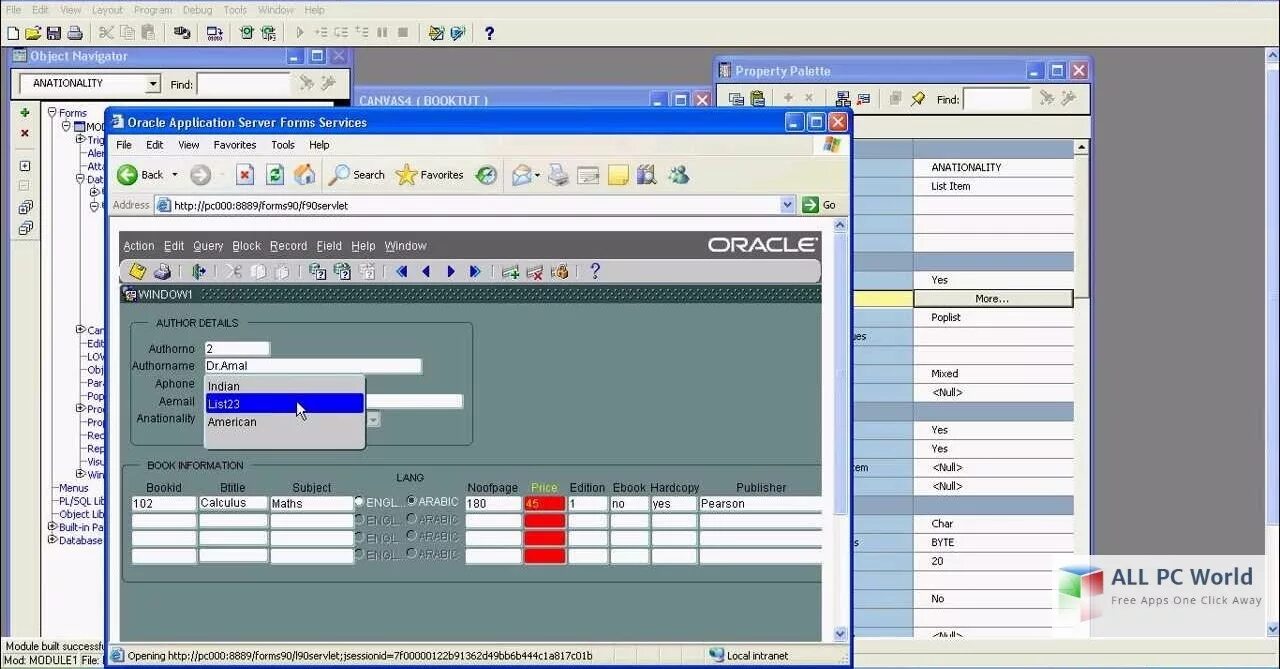1280x669 pixels.
Task: Open the Back button history dropdown arrow
Action: click(174, 175)
